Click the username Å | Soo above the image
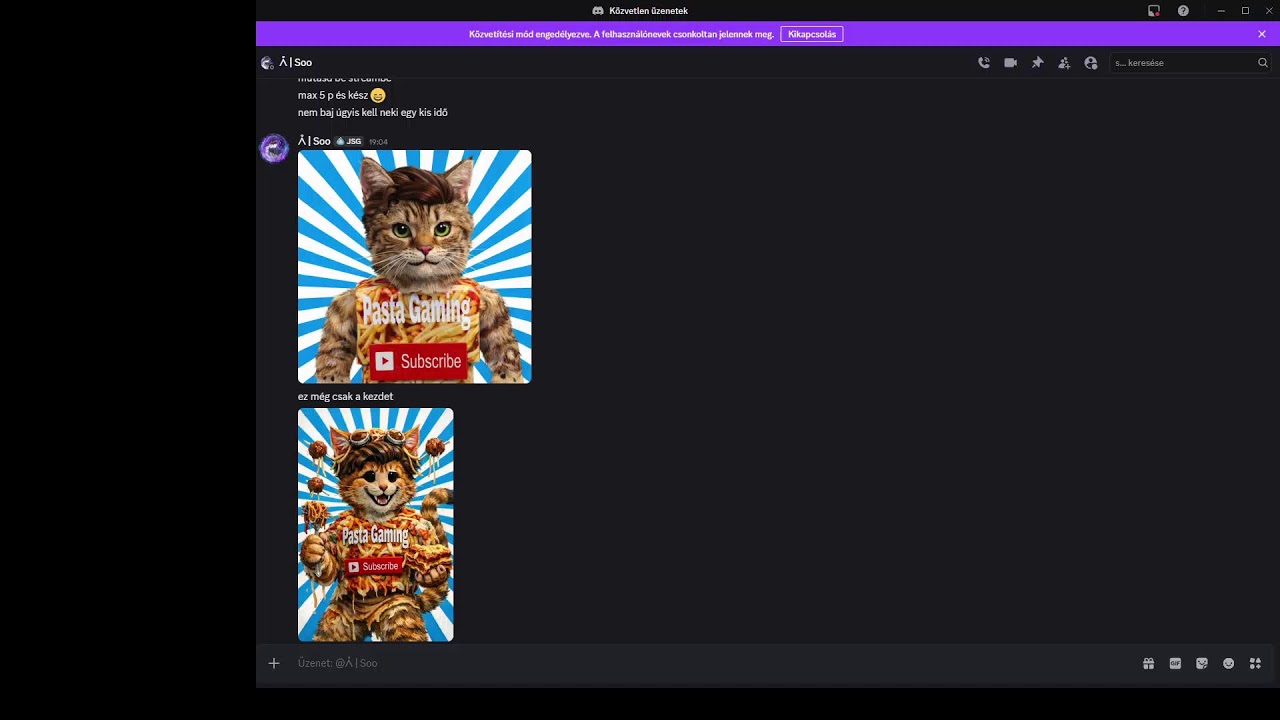The width and height of the screenshot is (1280, 720). pos(314,141)
